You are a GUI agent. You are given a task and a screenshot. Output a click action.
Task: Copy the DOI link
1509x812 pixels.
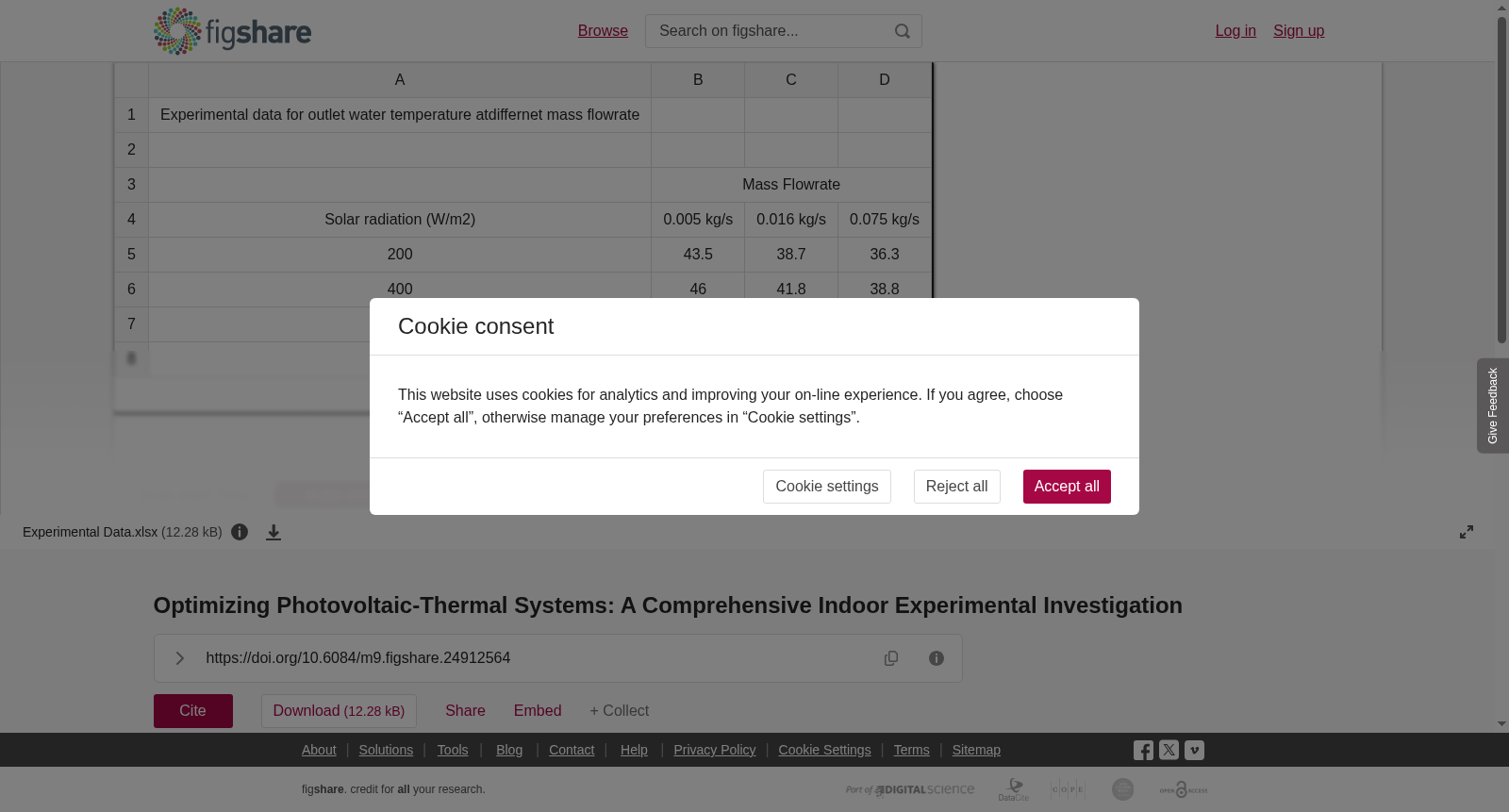tap(891, 658)
